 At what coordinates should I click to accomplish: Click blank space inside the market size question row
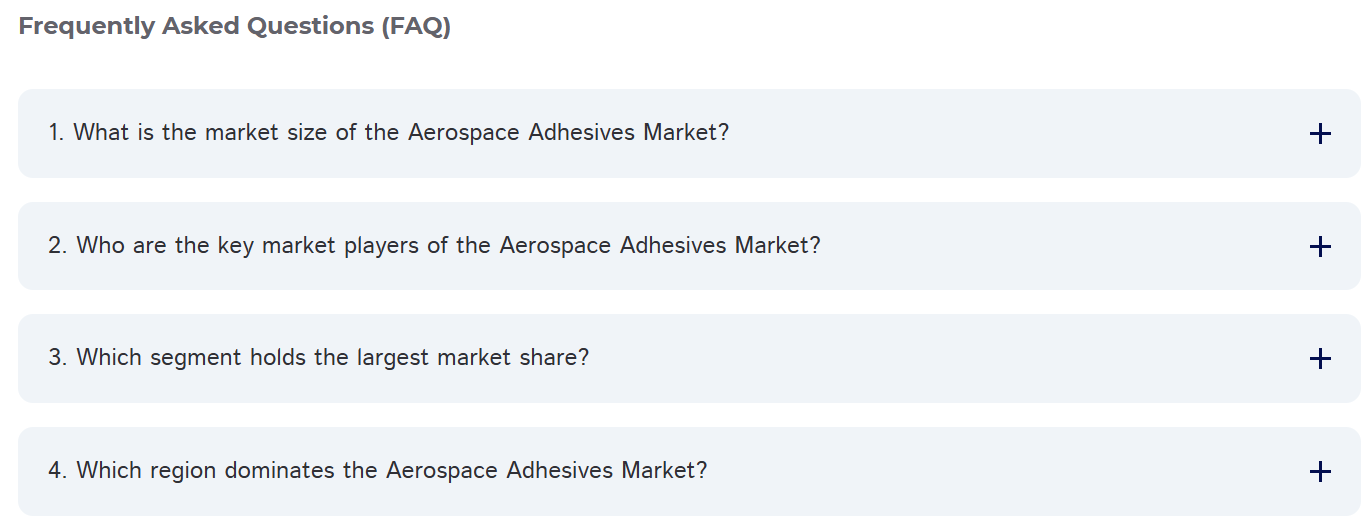[x=1000, y=133]
